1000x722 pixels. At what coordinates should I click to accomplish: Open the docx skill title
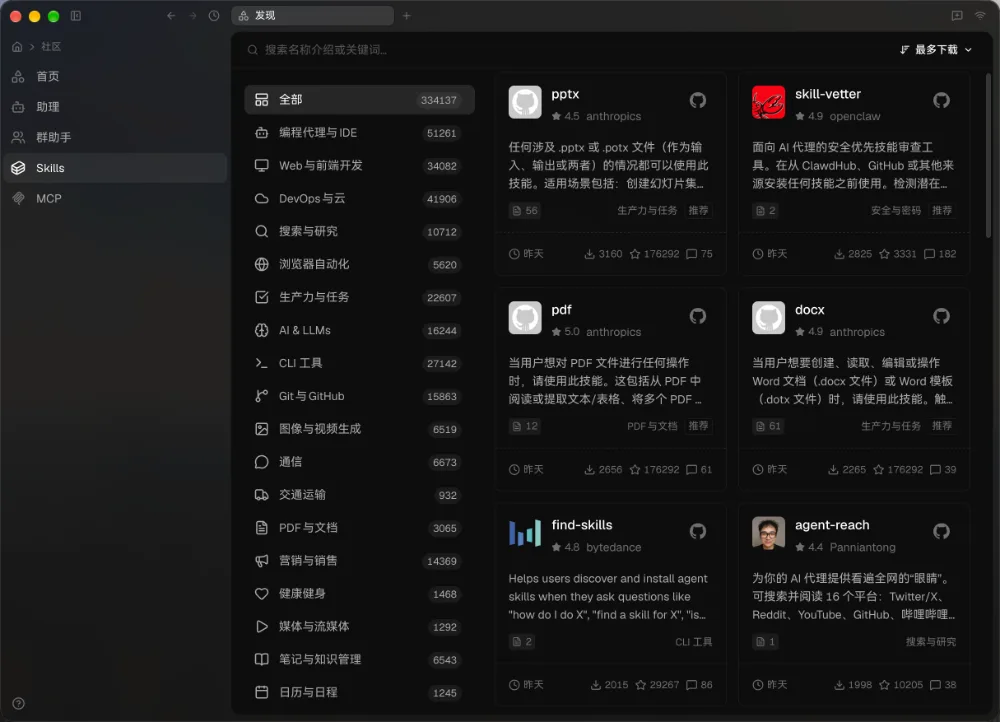pyautogui.click(x=809, y=310)
